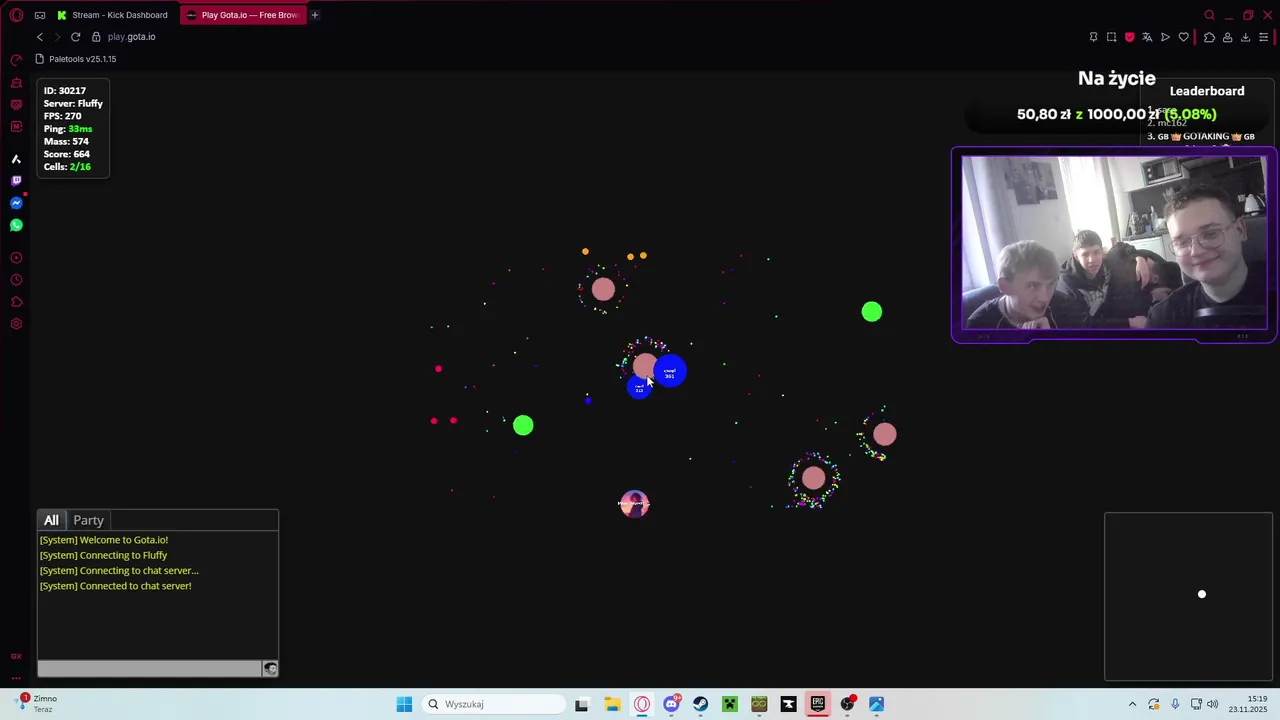Open the Windows Start menu

click(x=404, y=704)
